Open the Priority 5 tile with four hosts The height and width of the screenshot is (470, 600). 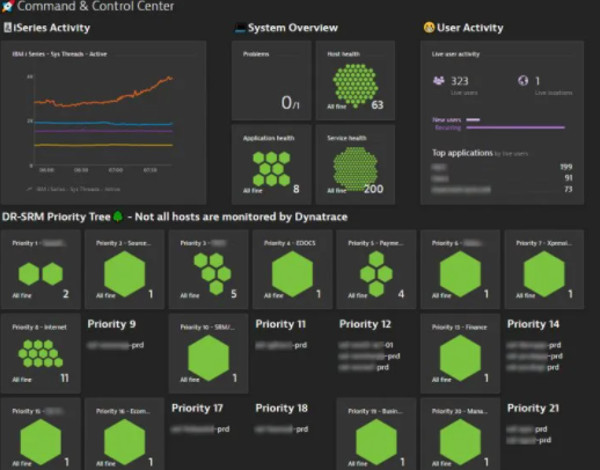pos(376,269)
